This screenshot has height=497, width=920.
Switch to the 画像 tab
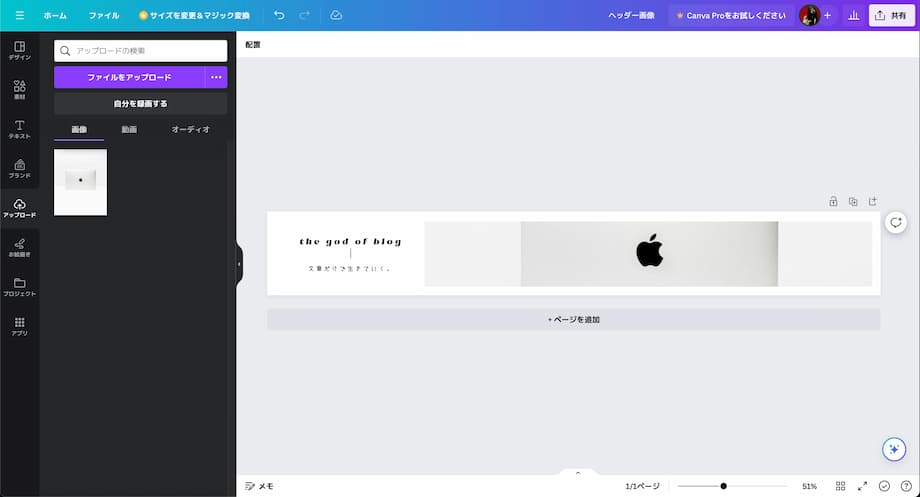79,130
